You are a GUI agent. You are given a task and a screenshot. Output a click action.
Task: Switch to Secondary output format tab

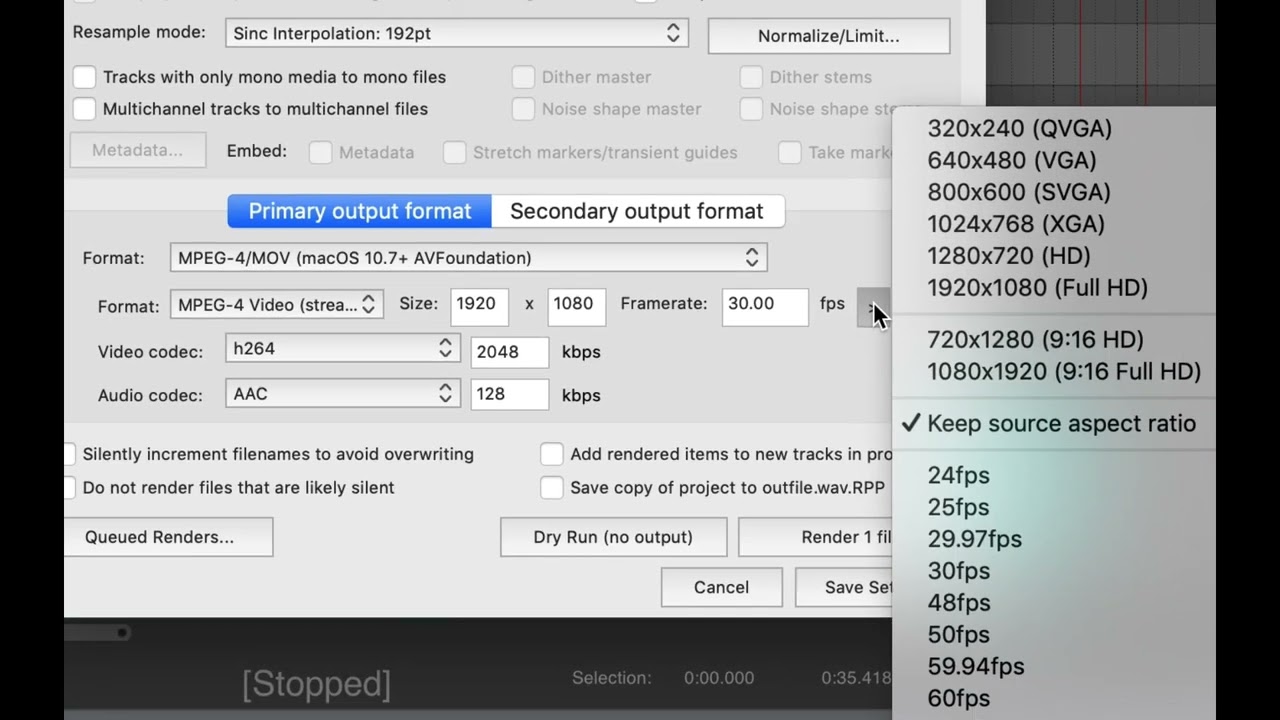pyautogui.click(x=637, y=211)
